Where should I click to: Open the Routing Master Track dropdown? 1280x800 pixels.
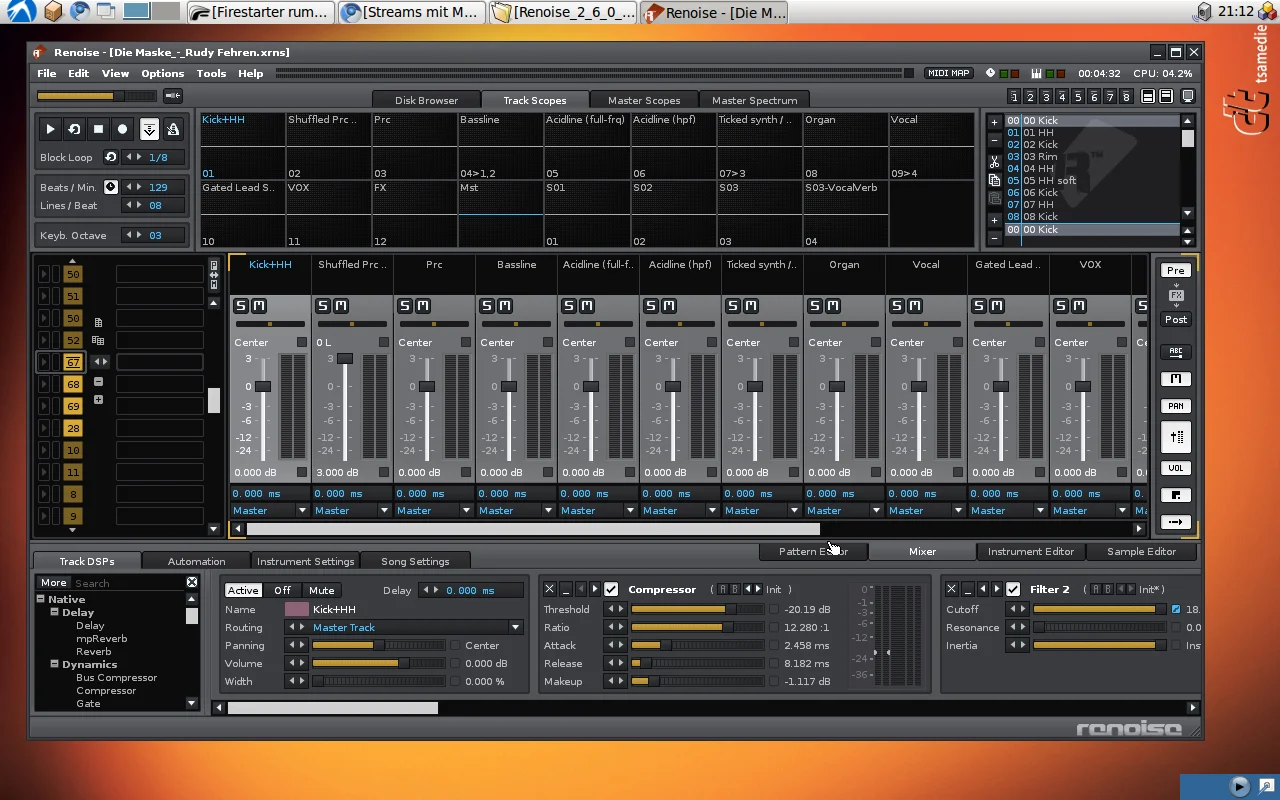pos(515,628)
